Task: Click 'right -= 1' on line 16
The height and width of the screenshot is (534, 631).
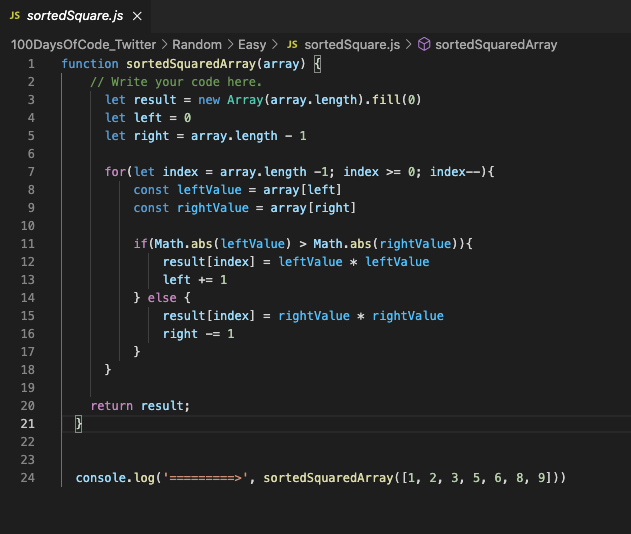Action: 198,334
